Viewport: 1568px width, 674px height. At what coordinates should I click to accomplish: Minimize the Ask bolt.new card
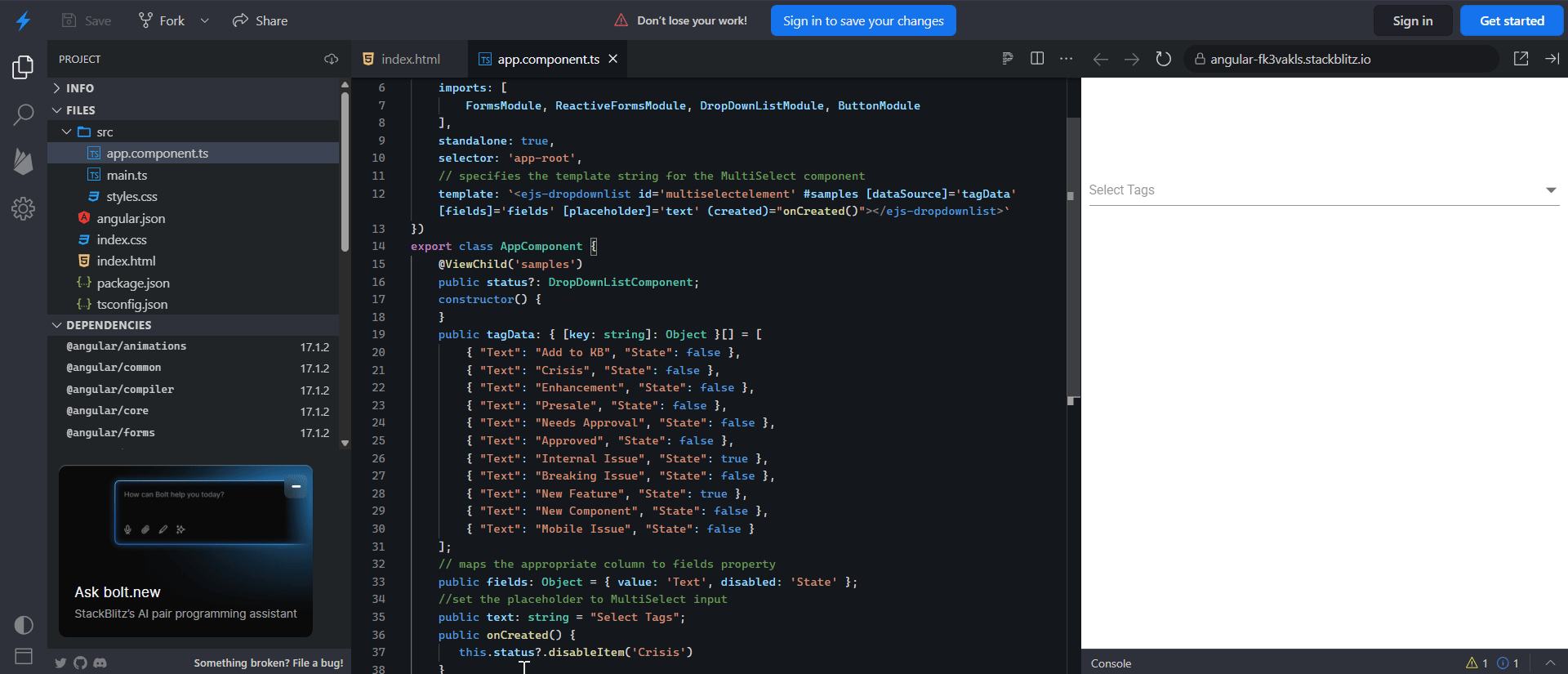click(x=296, y=487)
